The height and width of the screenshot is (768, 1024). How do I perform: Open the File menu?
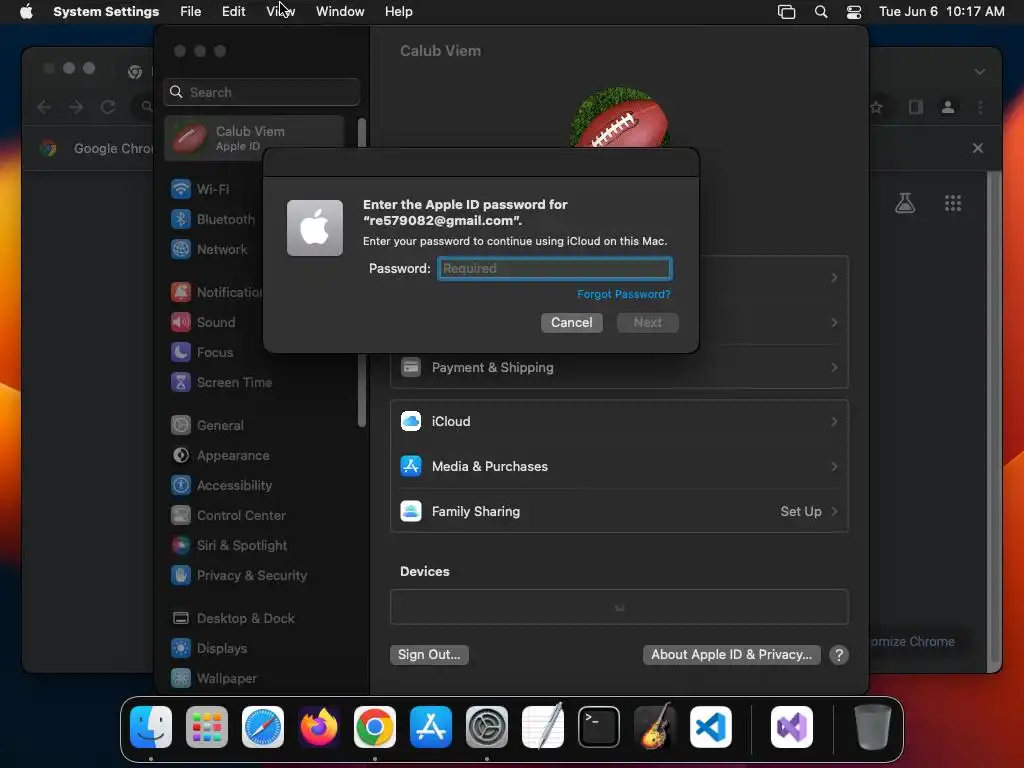191,12
